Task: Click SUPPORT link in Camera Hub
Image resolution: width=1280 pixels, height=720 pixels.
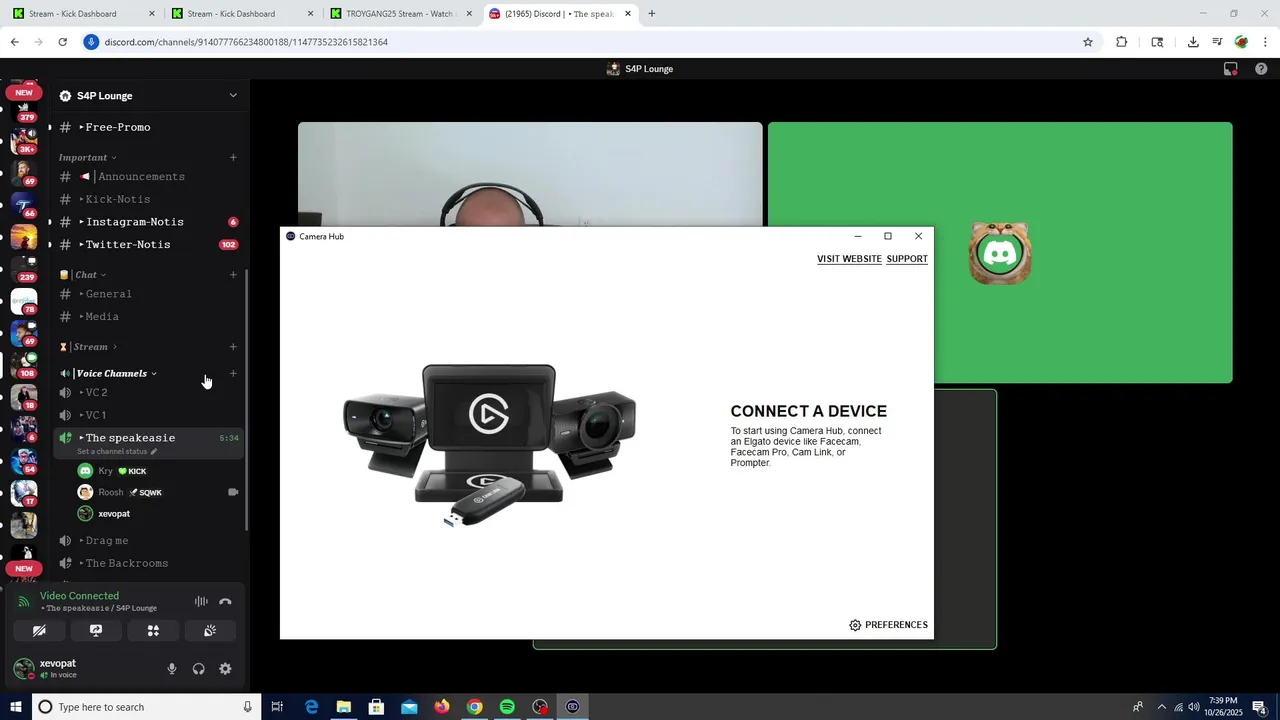Action: pos(907,259)
